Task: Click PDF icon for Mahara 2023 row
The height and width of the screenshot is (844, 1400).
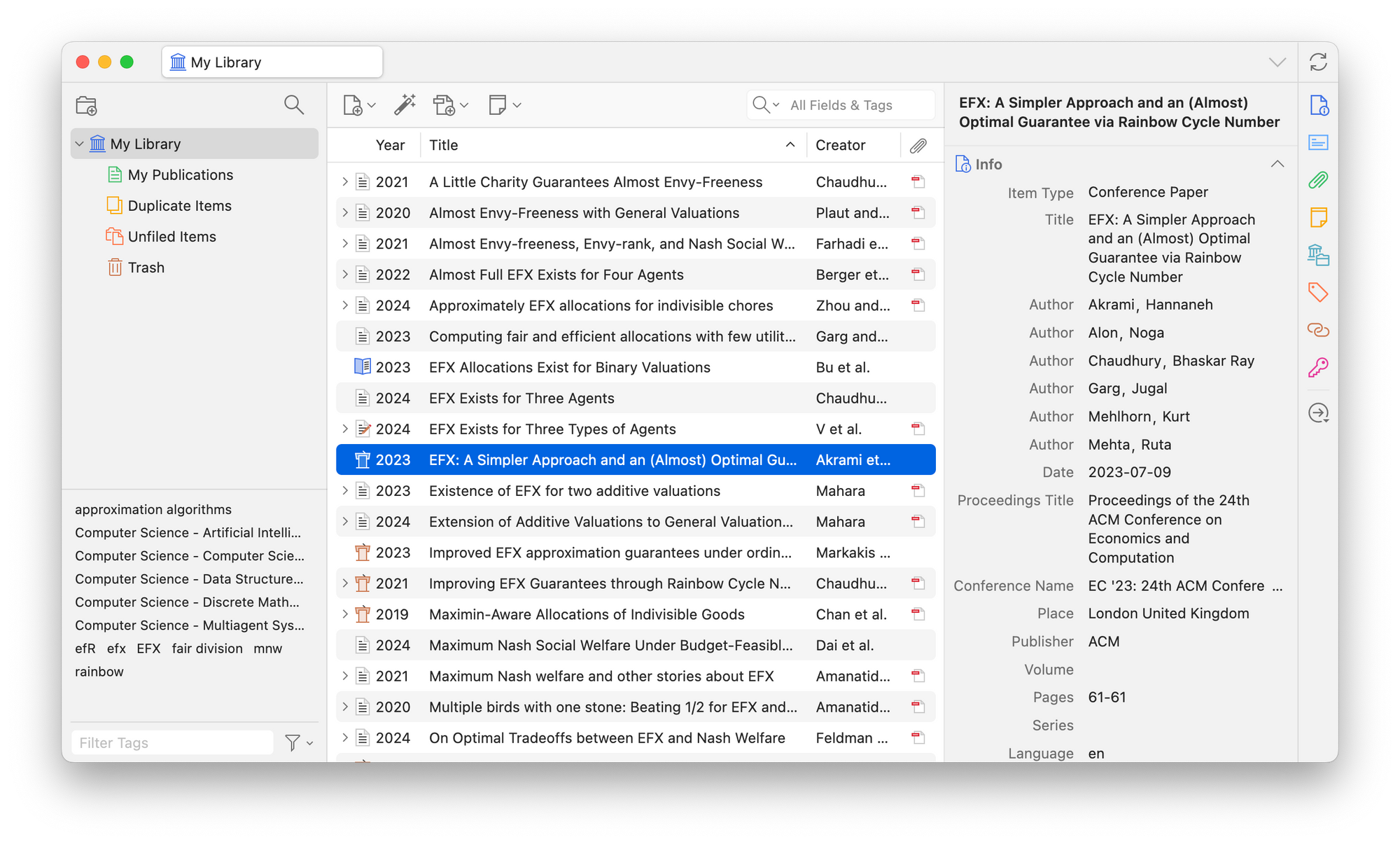Action: [918, 491]
